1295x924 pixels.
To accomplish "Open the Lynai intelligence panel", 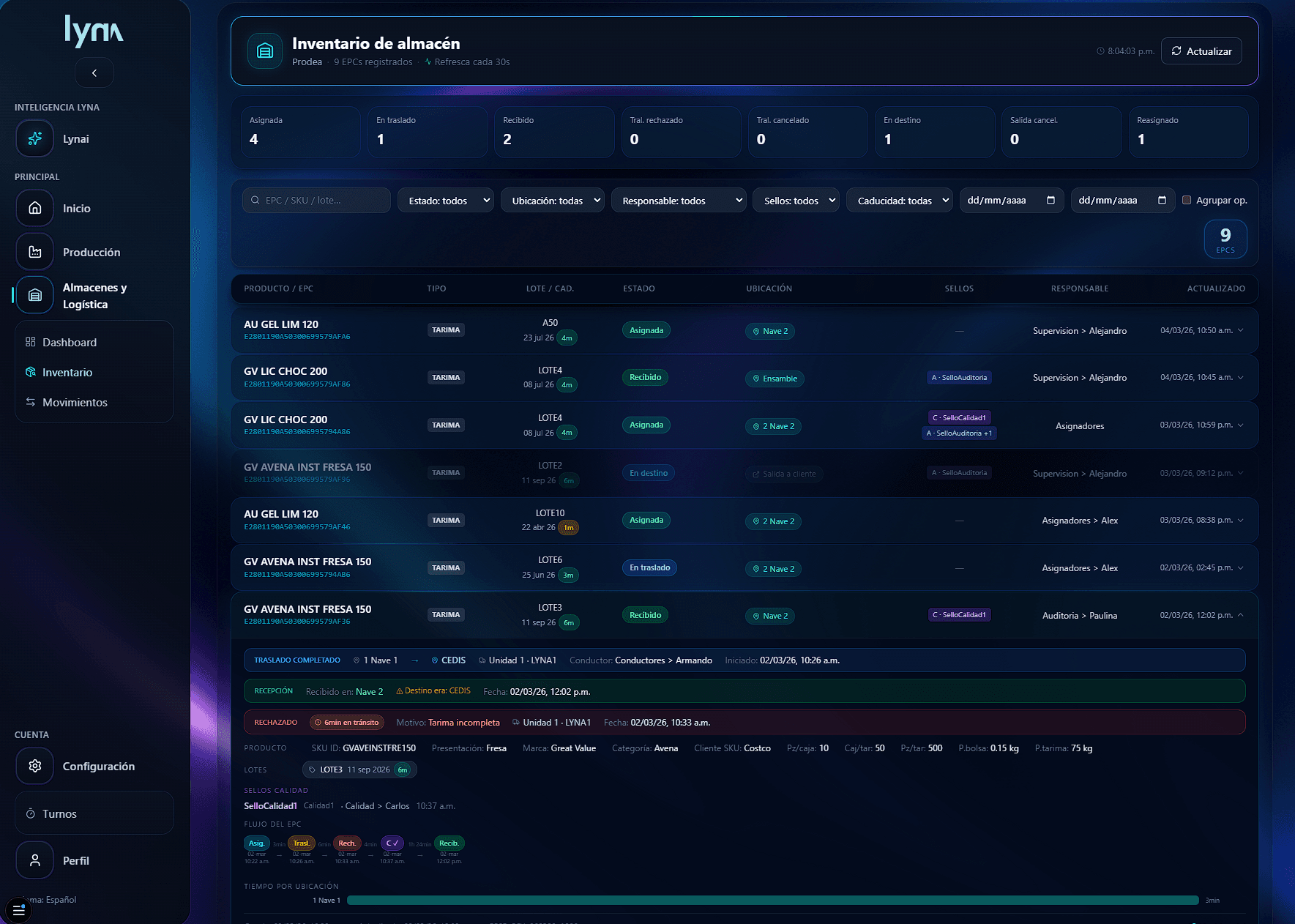I will (34, 138).
